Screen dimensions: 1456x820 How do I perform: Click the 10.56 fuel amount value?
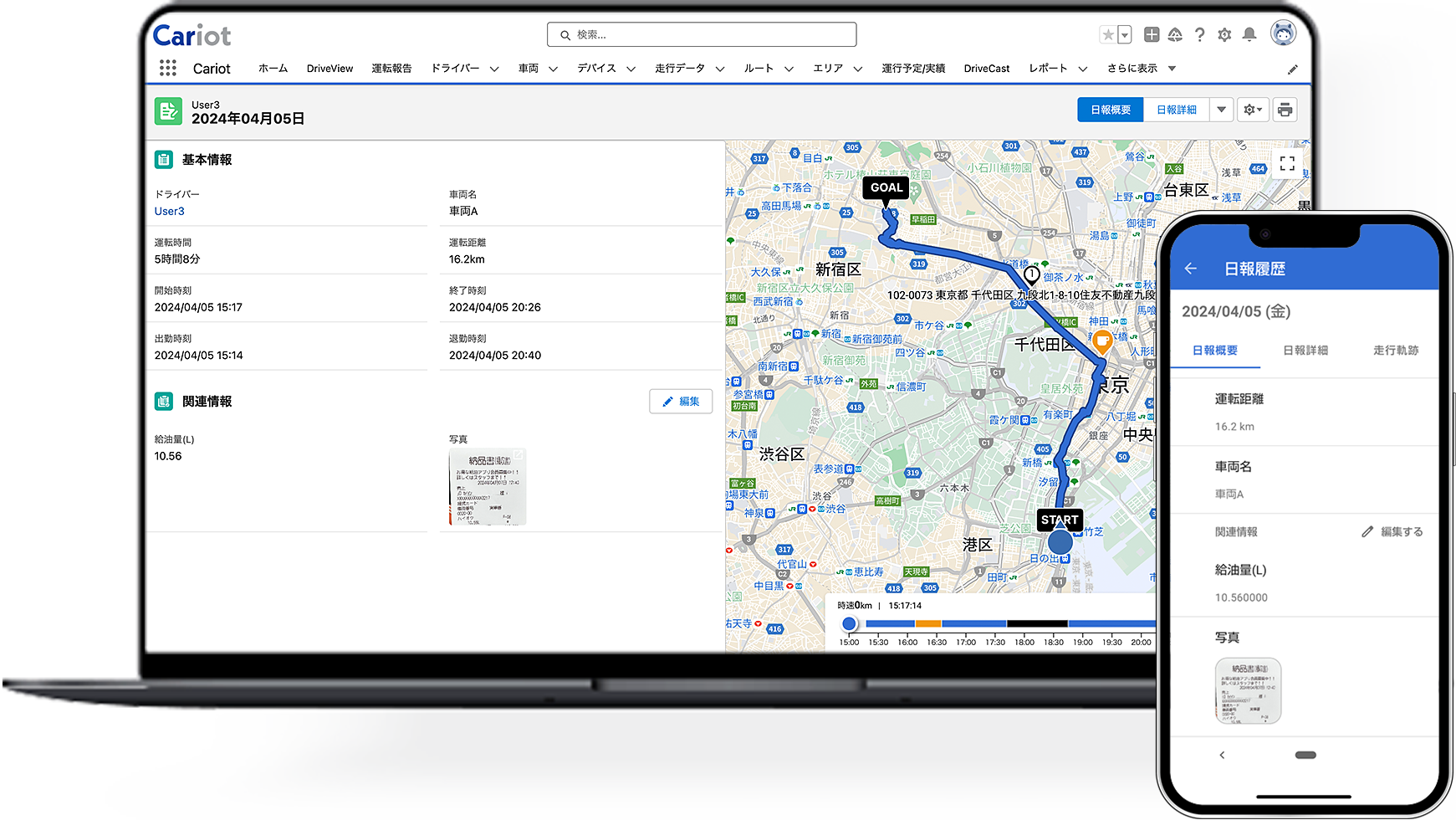[168, 457]
